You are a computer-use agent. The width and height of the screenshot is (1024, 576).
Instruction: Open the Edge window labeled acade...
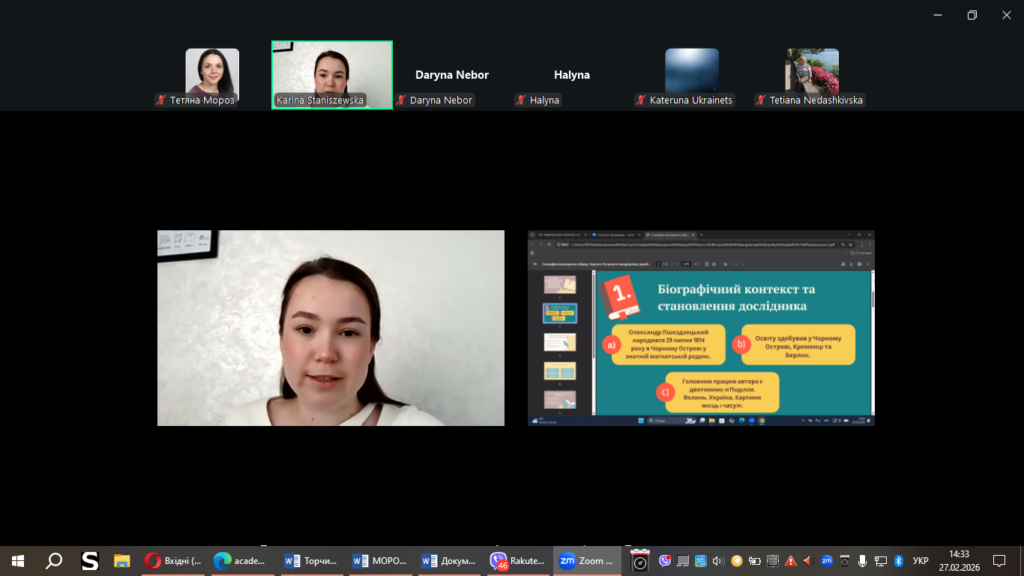243,560
